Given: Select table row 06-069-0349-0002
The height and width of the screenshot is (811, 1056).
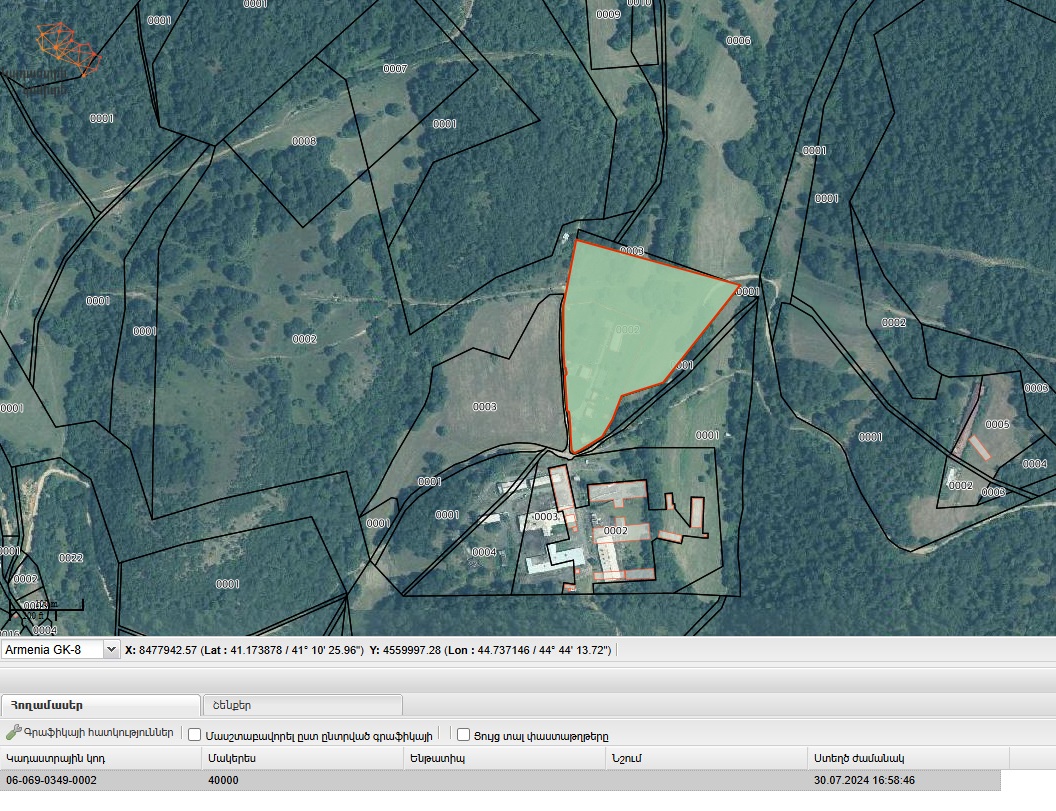Looking at the screenshot, I should coord(500,780).
